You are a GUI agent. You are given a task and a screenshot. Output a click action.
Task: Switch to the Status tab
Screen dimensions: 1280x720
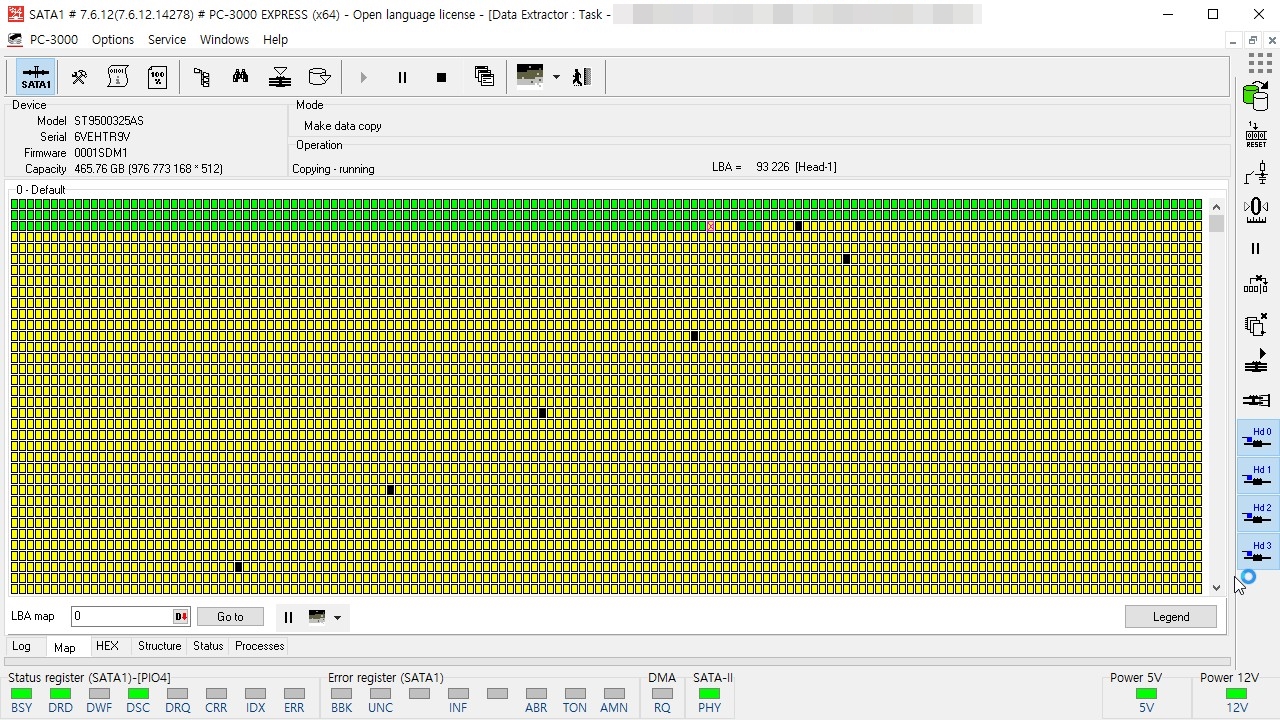[208, 646]
